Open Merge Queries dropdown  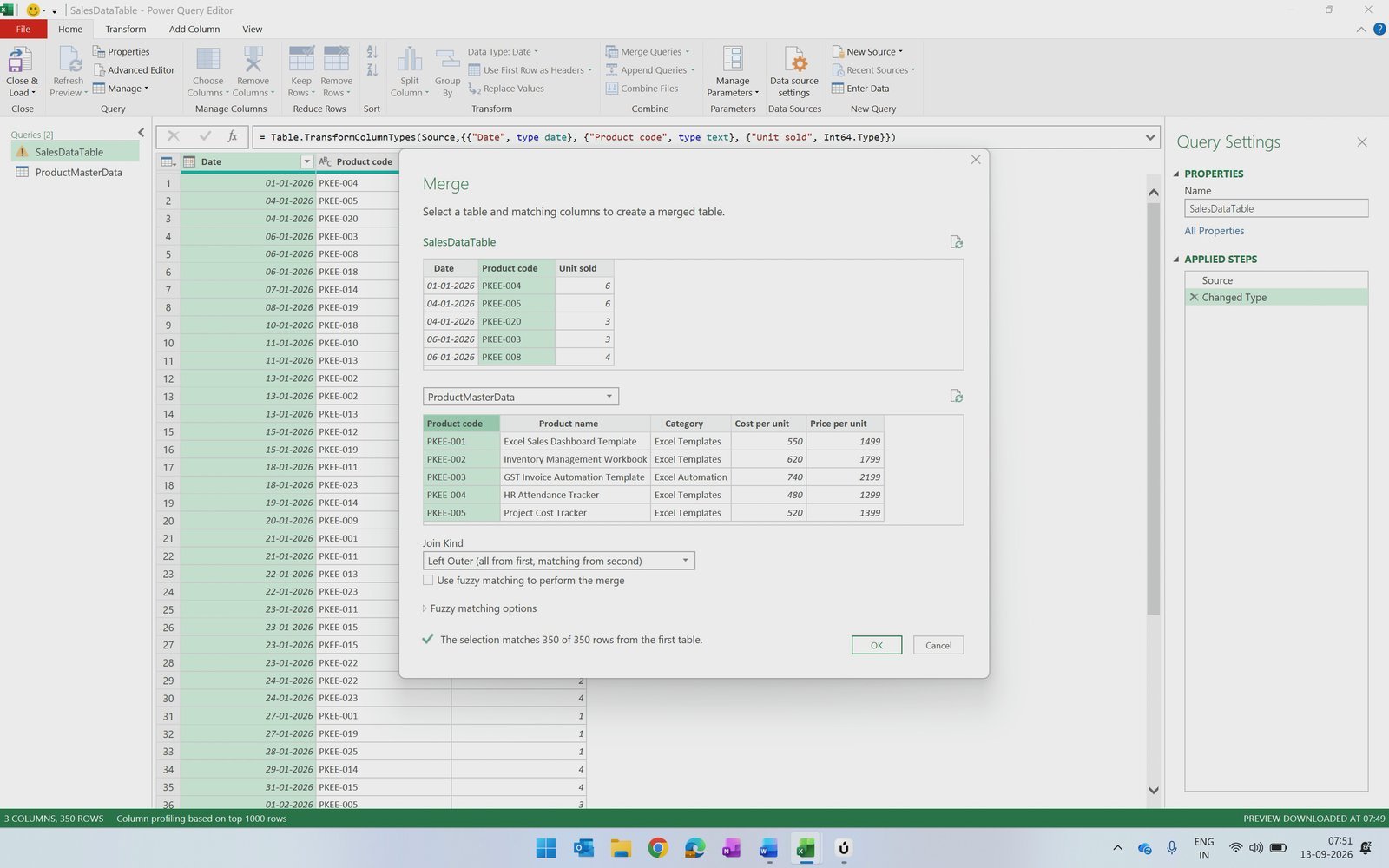point(648,52)
